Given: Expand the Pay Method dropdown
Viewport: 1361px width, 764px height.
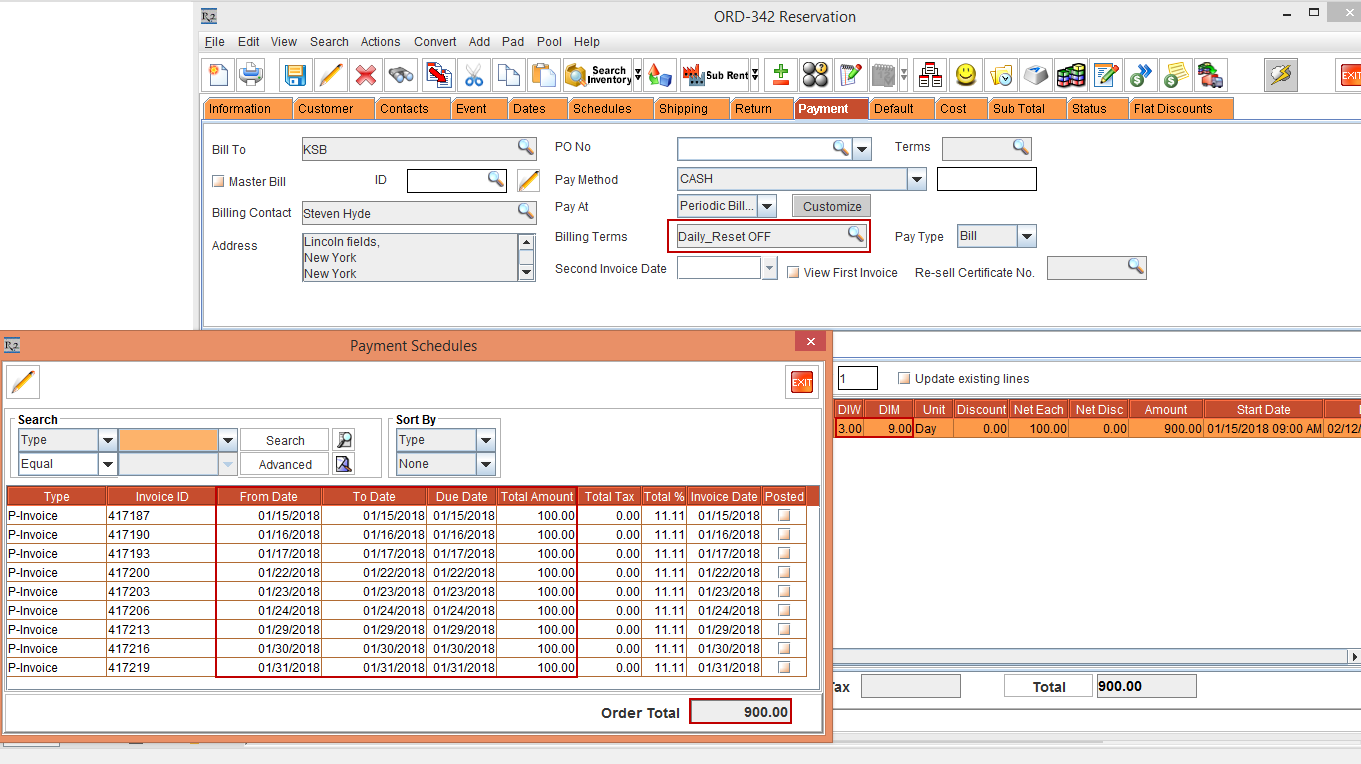Looking at the screenshot, I should pos(917,179).
